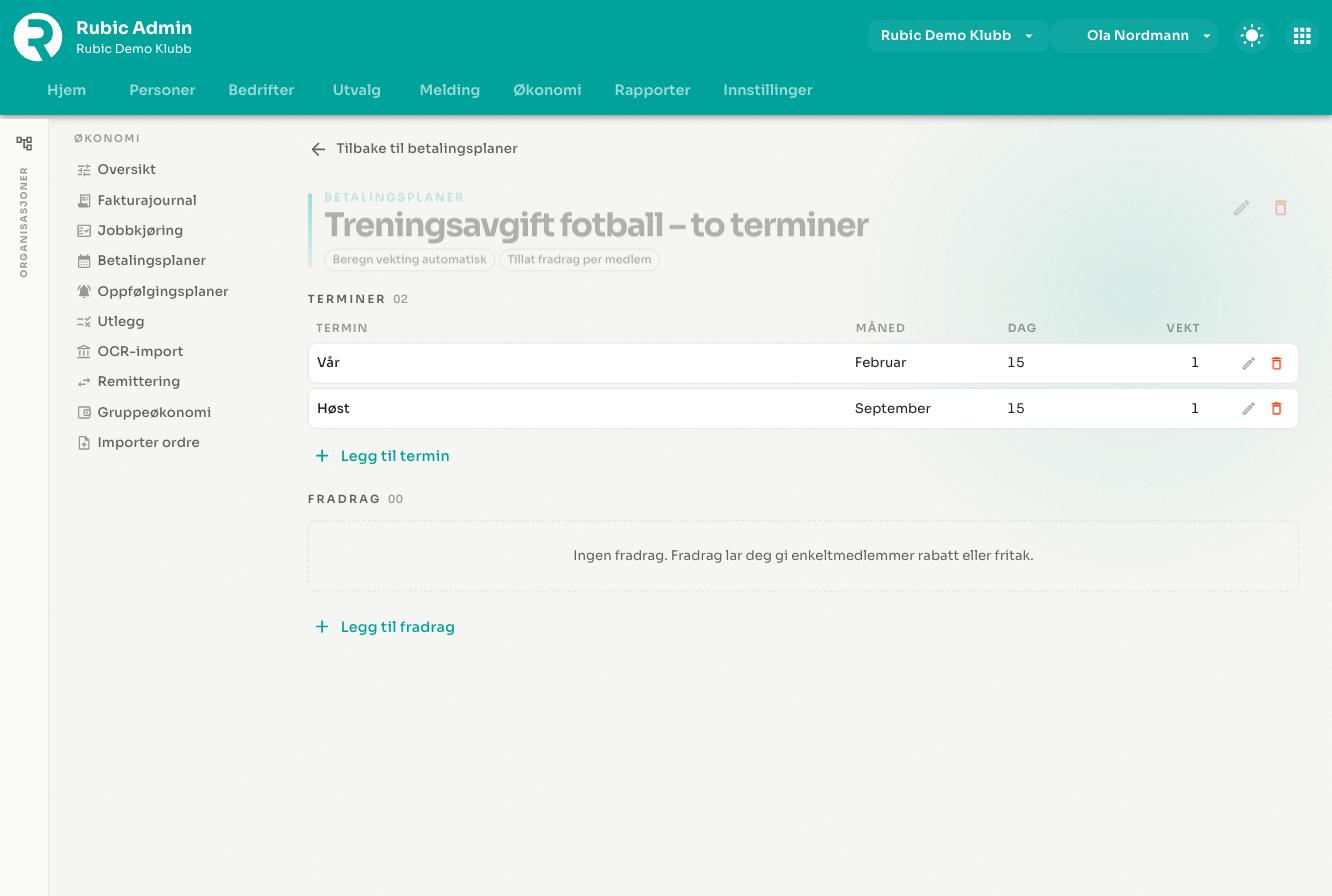Expand the Rubic Demo Klubb dropdown
Viewport: 1332px width, 896px height.
tap(957, 36)
